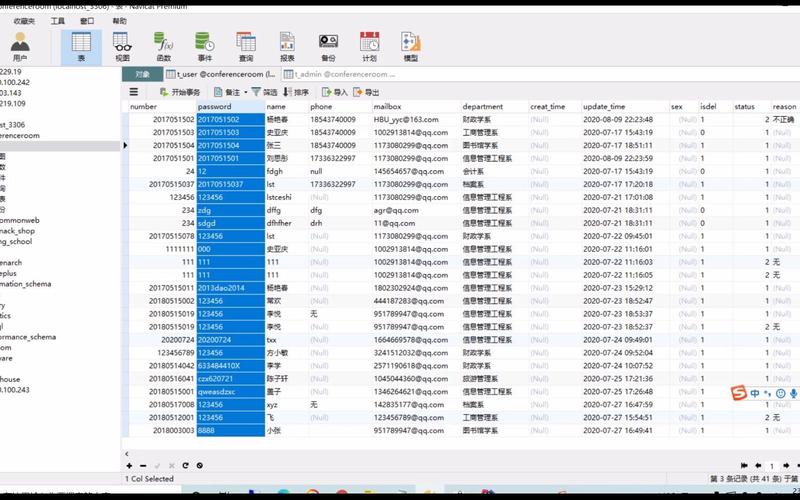Open the 备份 (Backup) toolbar icon

[x=328, y=47]
